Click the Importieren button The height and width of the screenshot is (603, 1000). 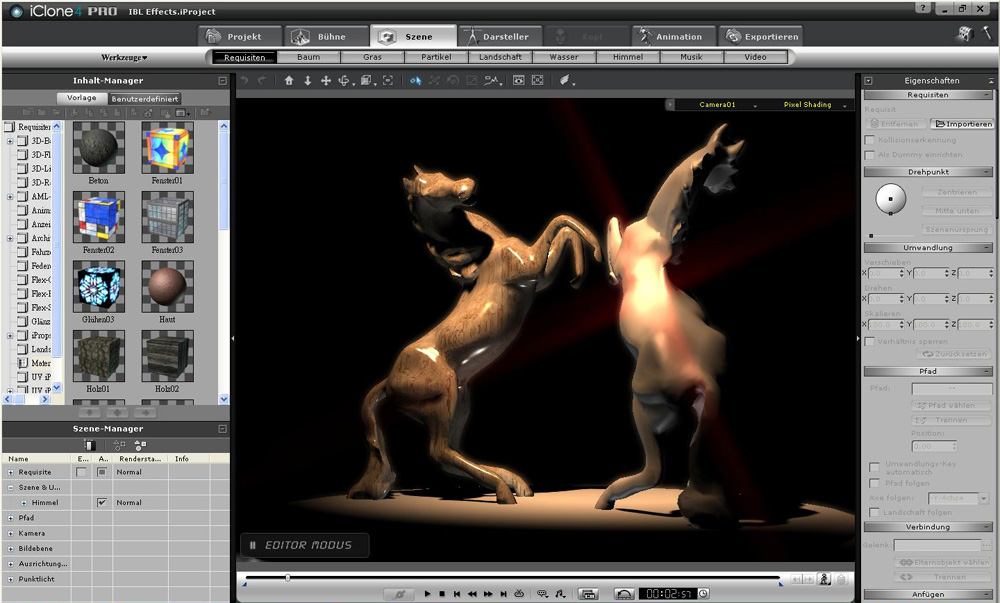pos(962,124)
